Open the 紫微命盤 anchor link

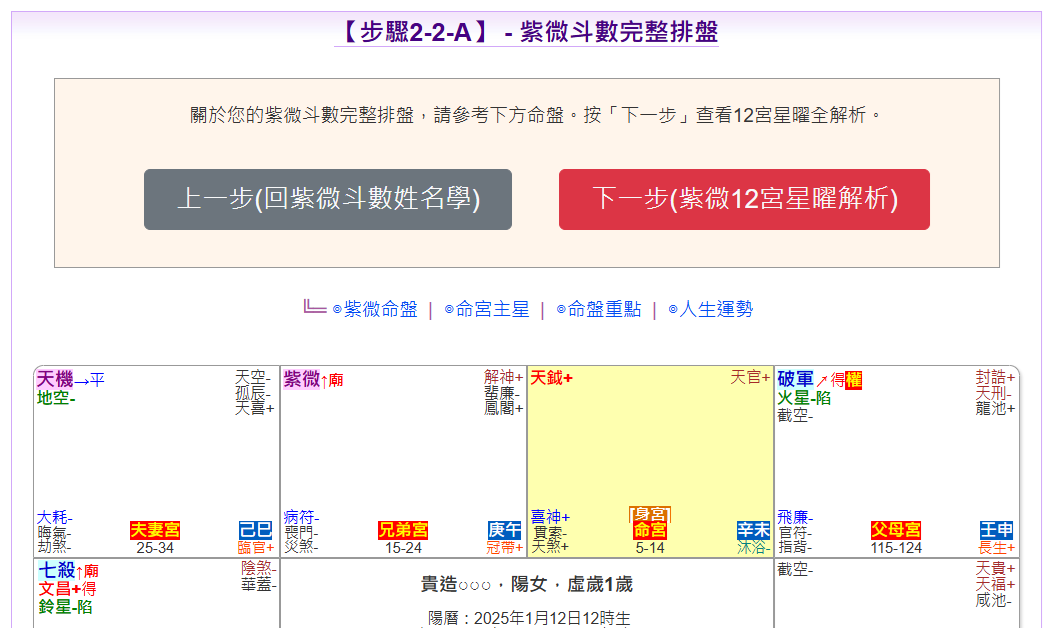(380, 309)
